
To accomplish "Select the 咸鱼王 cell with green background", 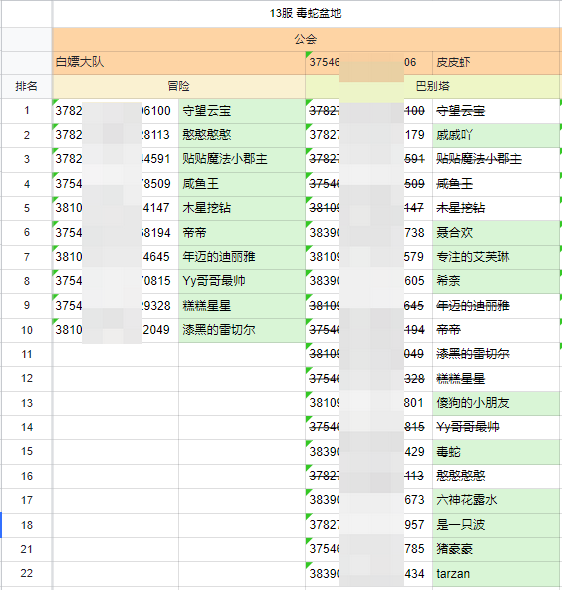I will 242,184.
